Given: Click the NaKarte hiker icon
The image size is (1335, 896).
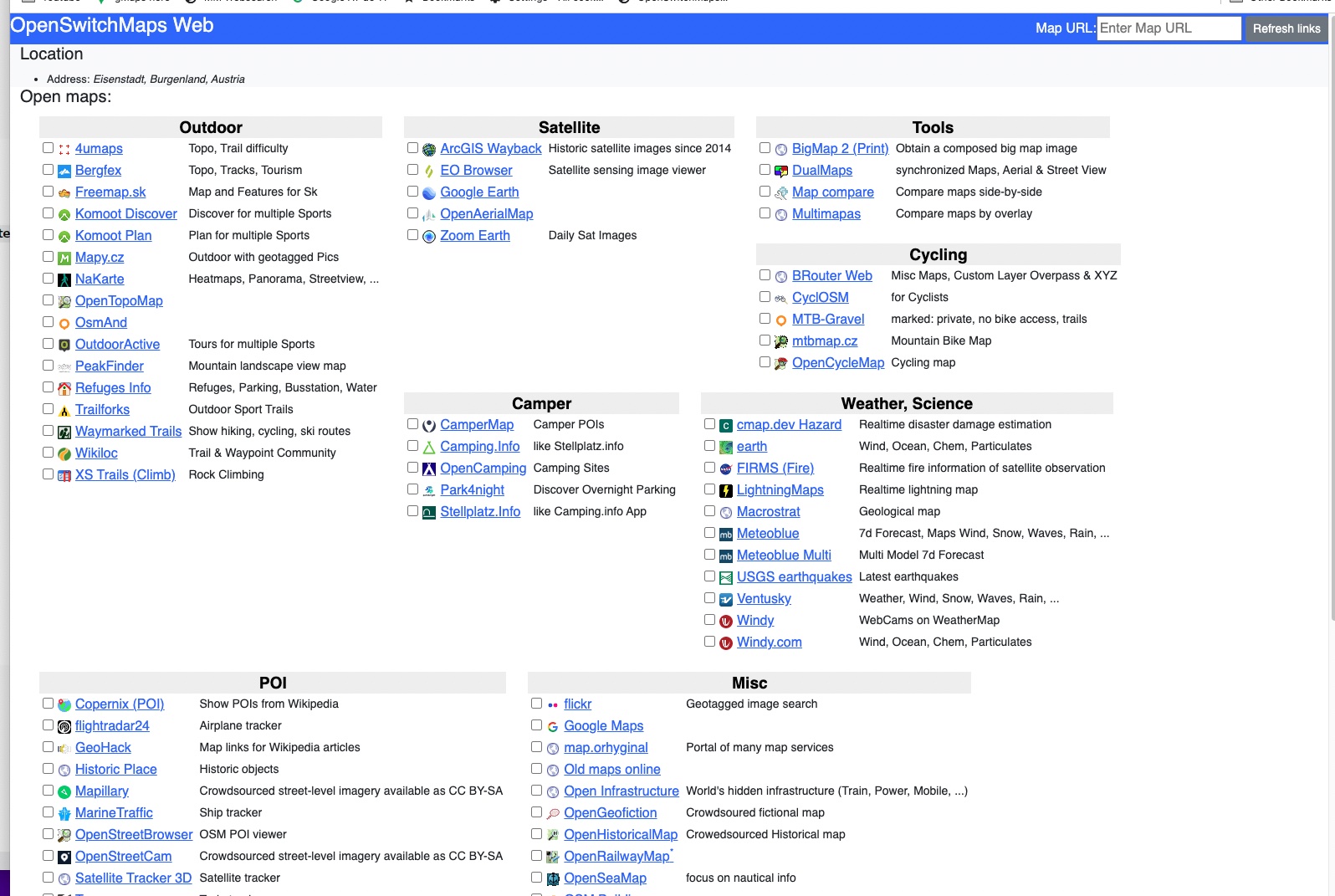Looking at the screenshot, I should [64, 280].
